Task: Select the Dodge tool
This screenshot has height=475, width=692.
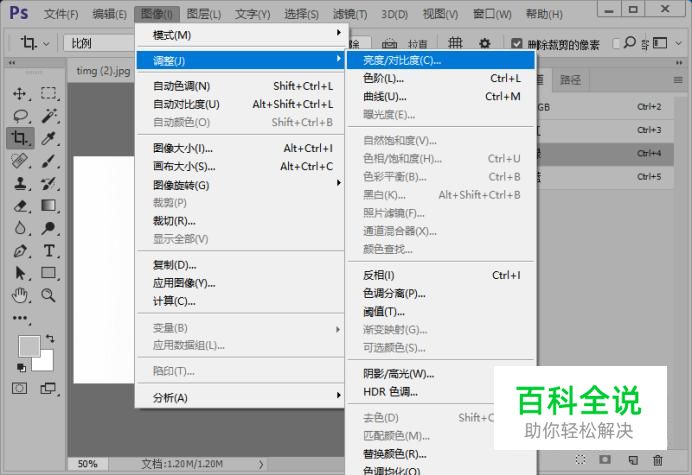Action: click(49, 228)
